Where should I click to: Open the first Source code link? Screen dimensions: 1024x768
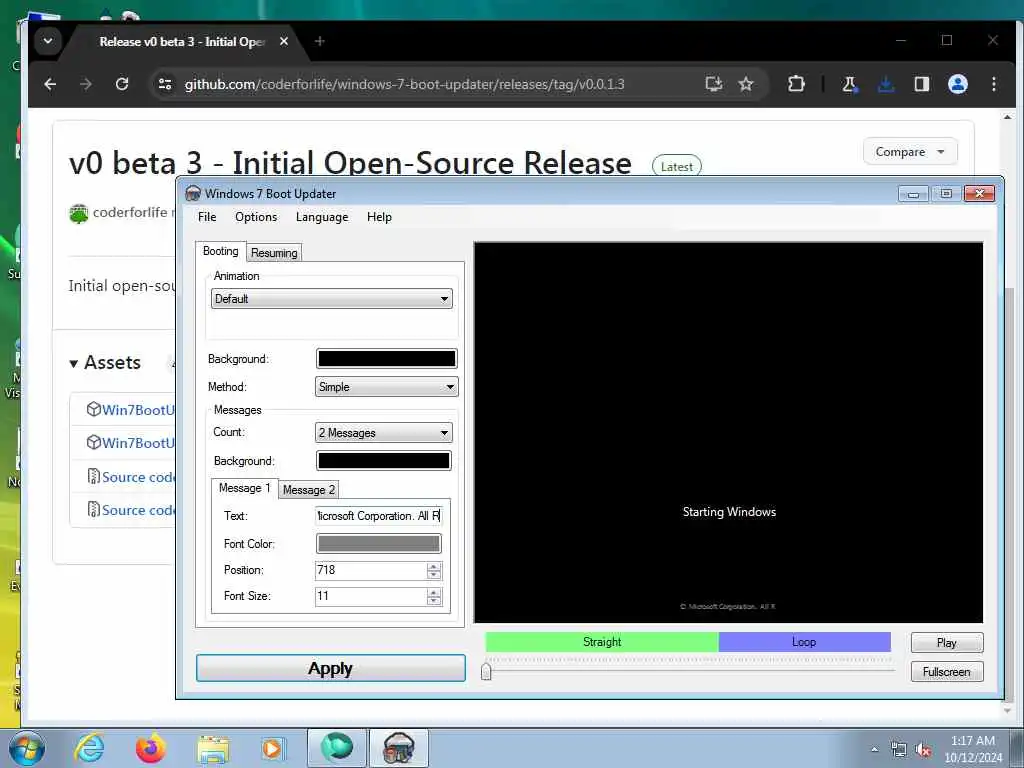tap(138, 477)
